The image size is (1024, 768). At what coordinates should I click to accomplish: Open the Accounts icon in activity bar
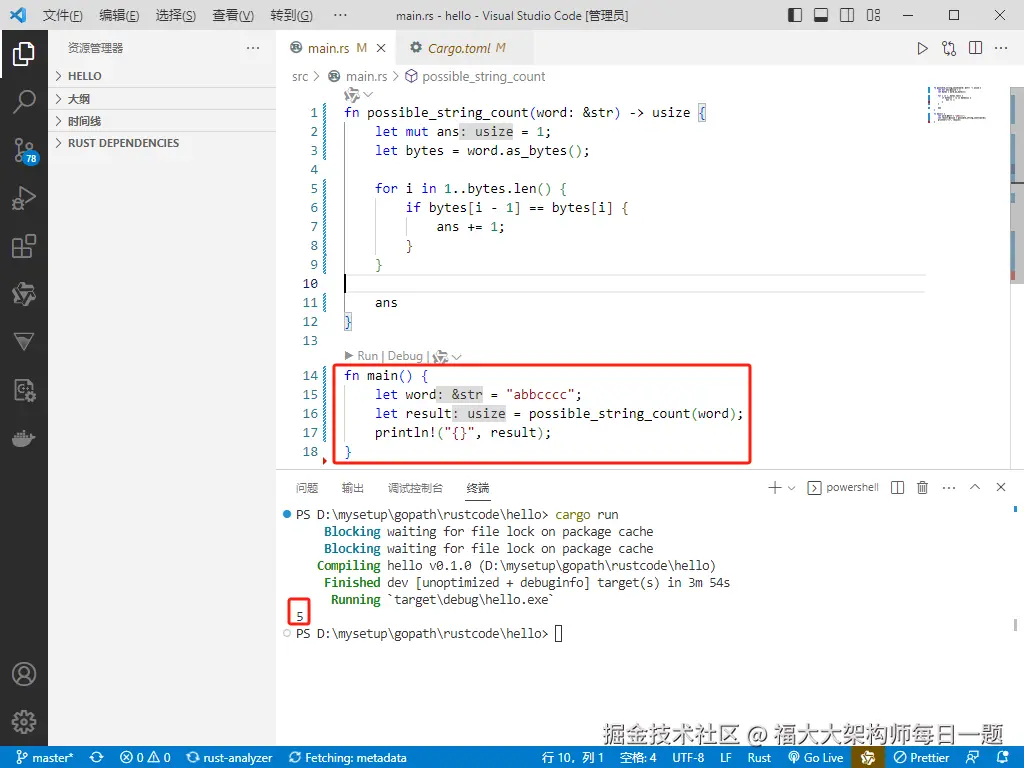coord(24,674)
